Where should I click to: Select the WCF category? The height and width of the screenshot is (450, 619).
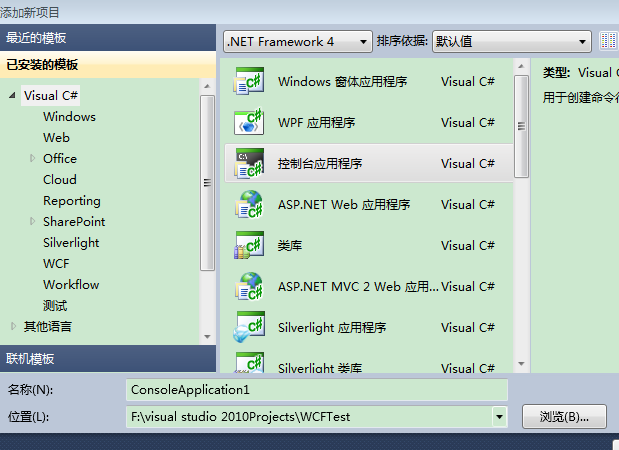click(x=56, y=263)
